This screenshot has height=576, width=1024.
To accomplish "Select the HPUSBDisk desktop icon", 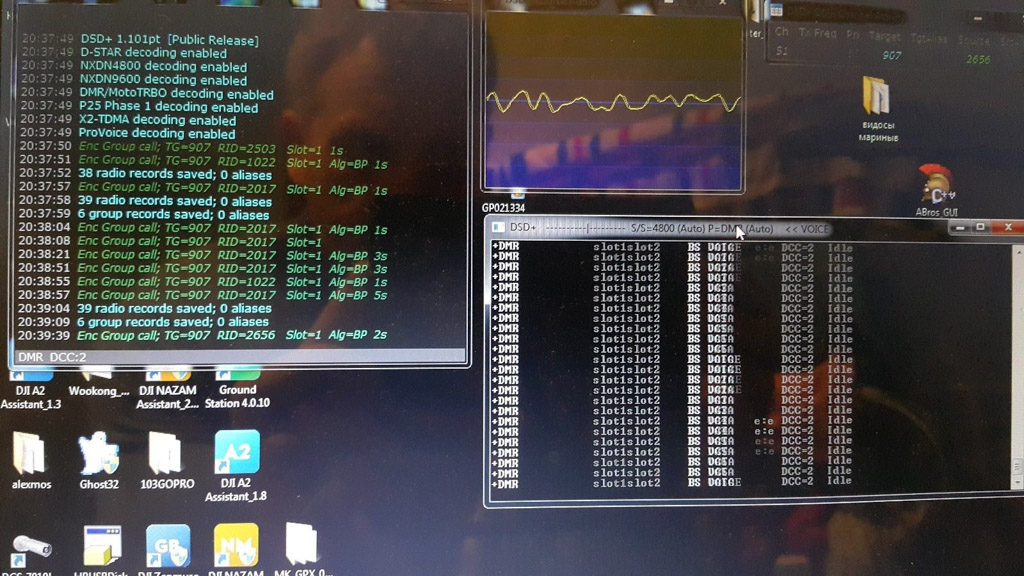I will coord(101,551).
